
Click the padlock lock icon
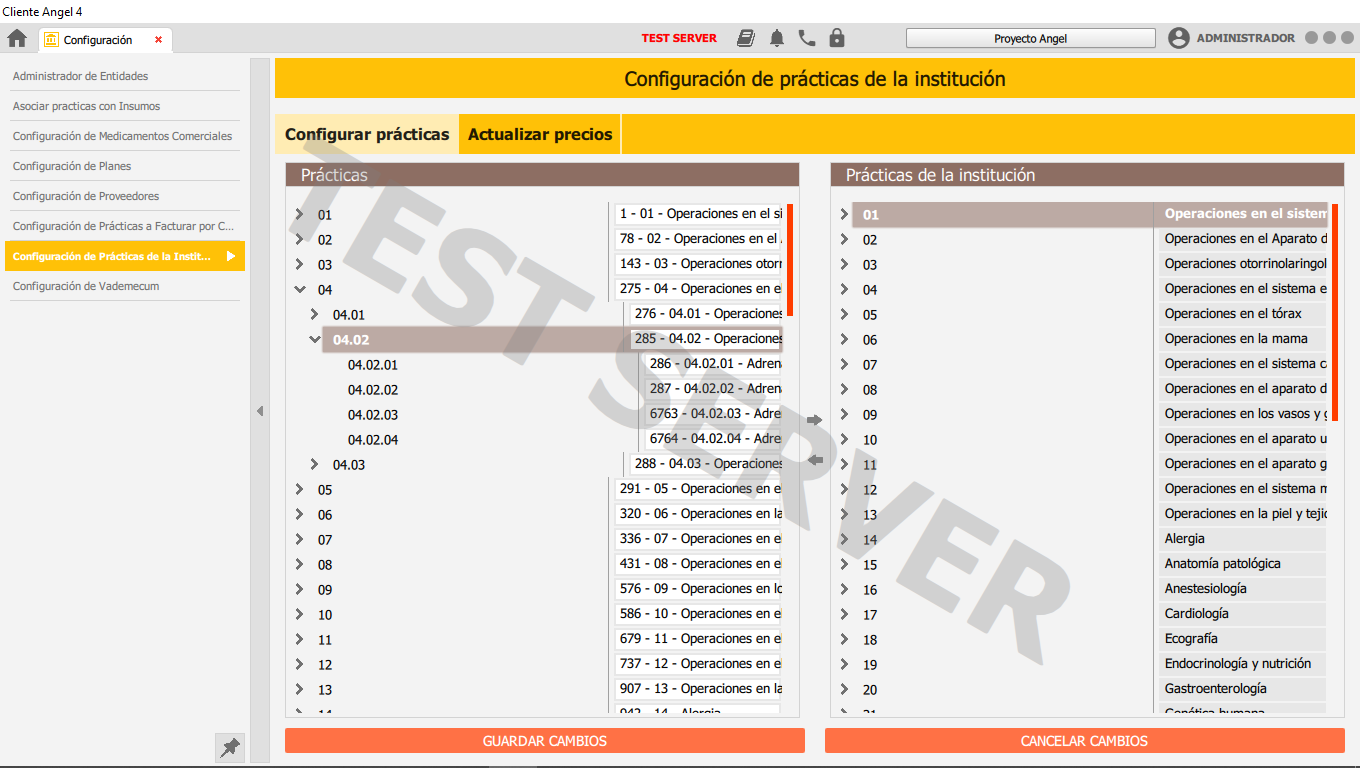(x=837, y=39)
